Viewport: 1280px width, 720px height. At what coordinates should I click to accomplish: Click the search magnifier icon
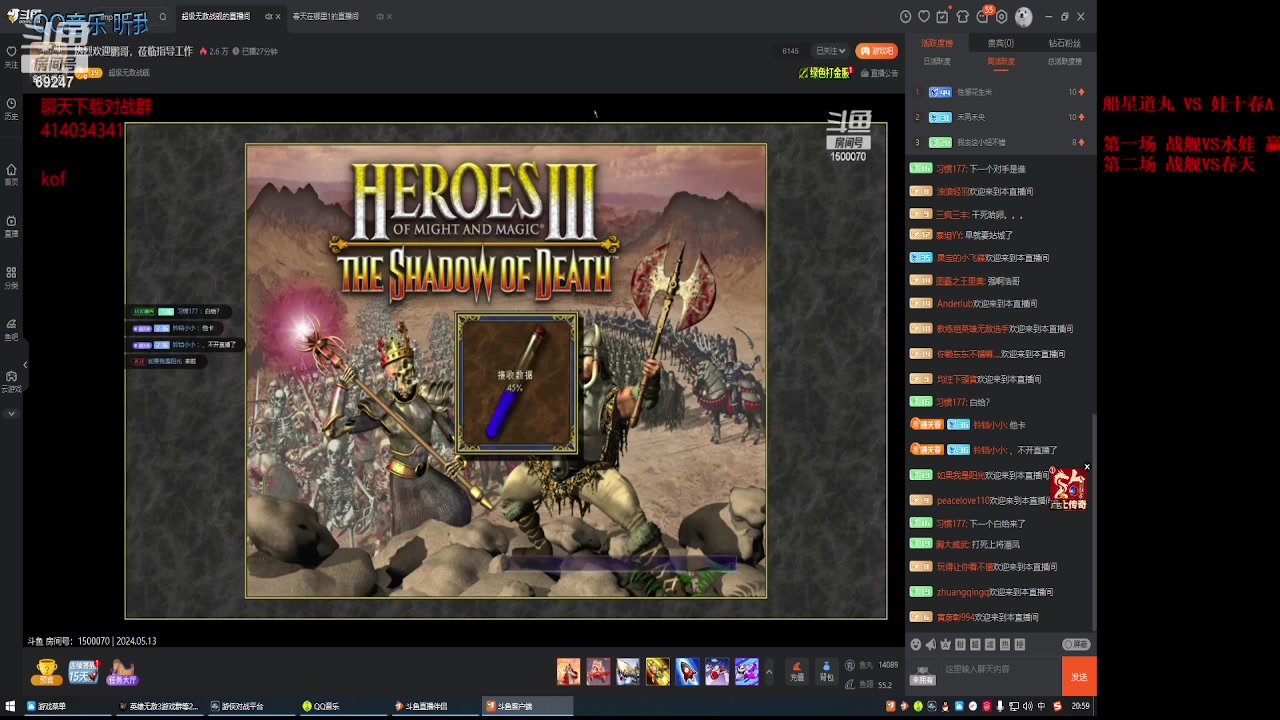click(163, 17)
